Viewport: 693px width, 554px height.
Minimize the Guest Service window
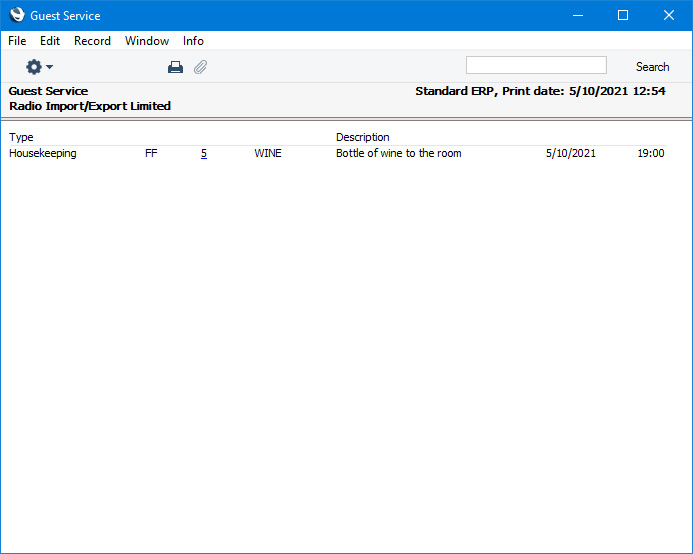pos(578,15)
